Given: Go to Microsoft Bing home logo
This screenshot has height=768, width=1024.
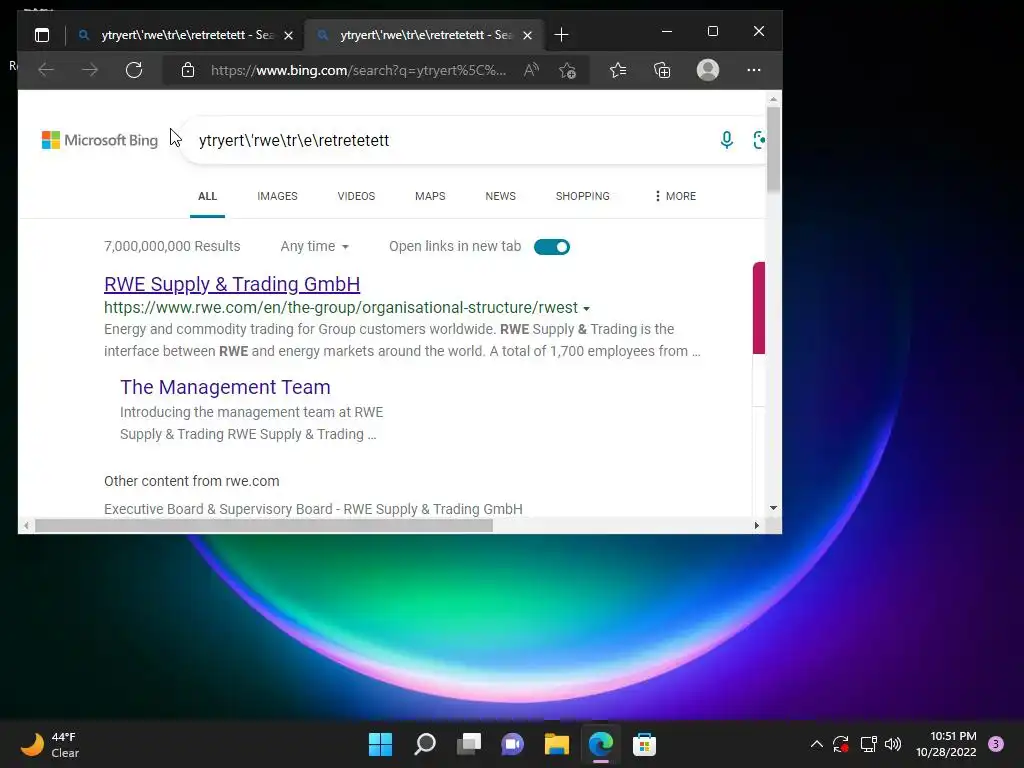Looking at the screenshot, I should tap(100, 140).
